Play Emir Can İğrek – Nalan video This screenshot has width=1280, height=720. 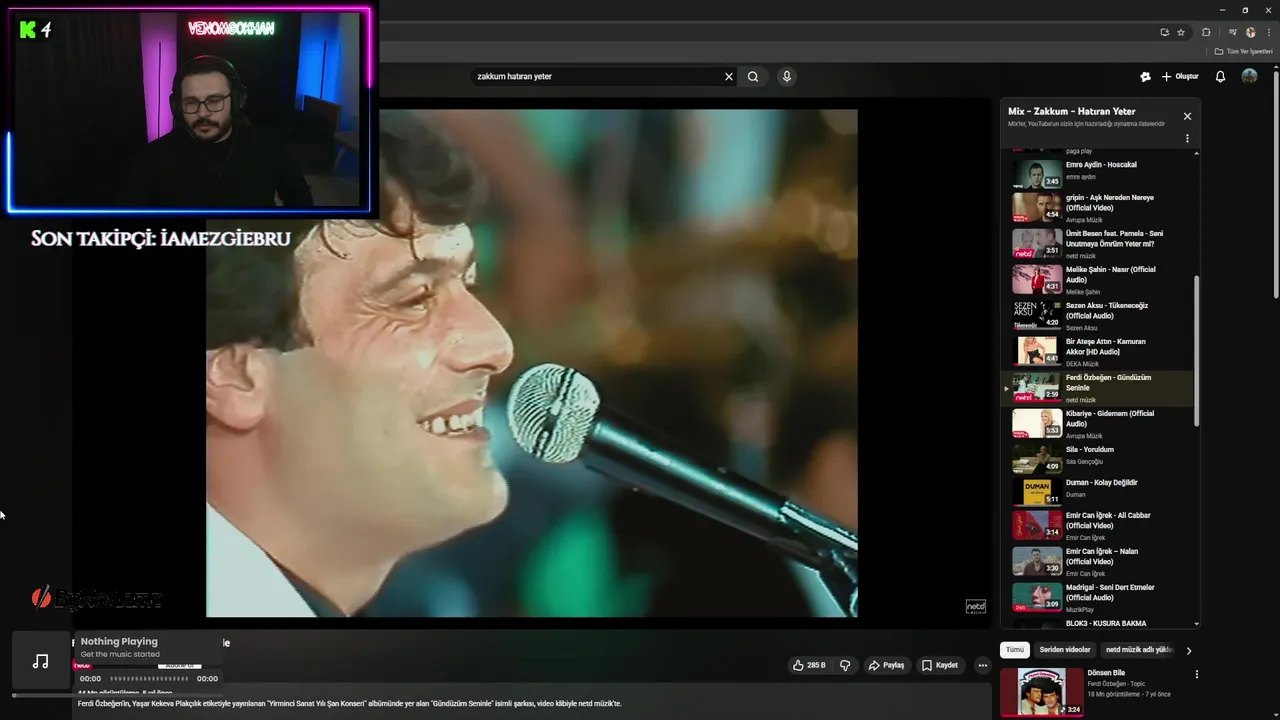pyautogui.click(x=1099, y=562)
